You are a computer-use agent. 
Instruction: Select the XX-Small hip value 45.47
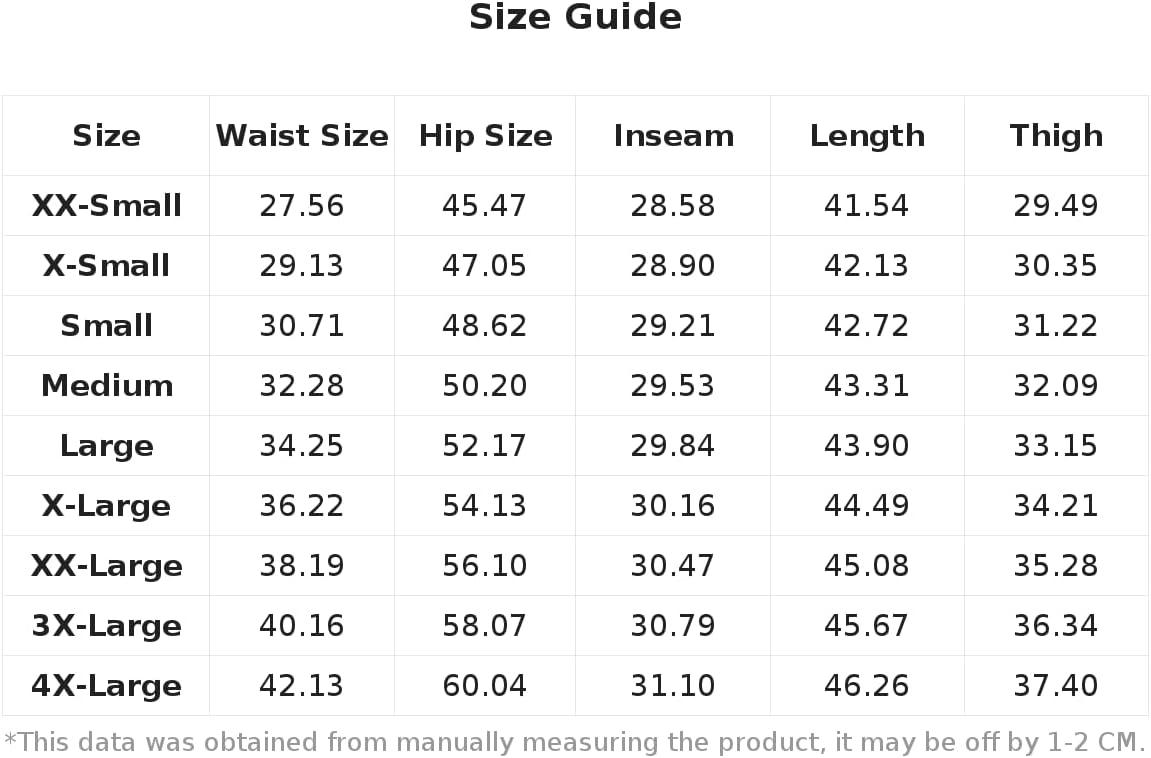tap(484, 205)
